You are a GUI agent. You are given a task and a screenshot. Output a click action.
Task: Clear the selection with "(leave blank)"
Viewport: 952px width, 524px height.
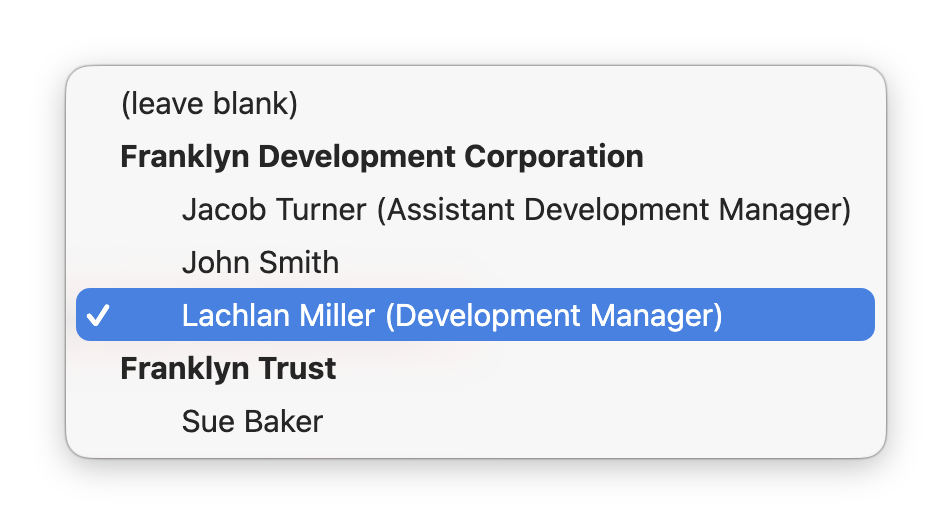209,104
